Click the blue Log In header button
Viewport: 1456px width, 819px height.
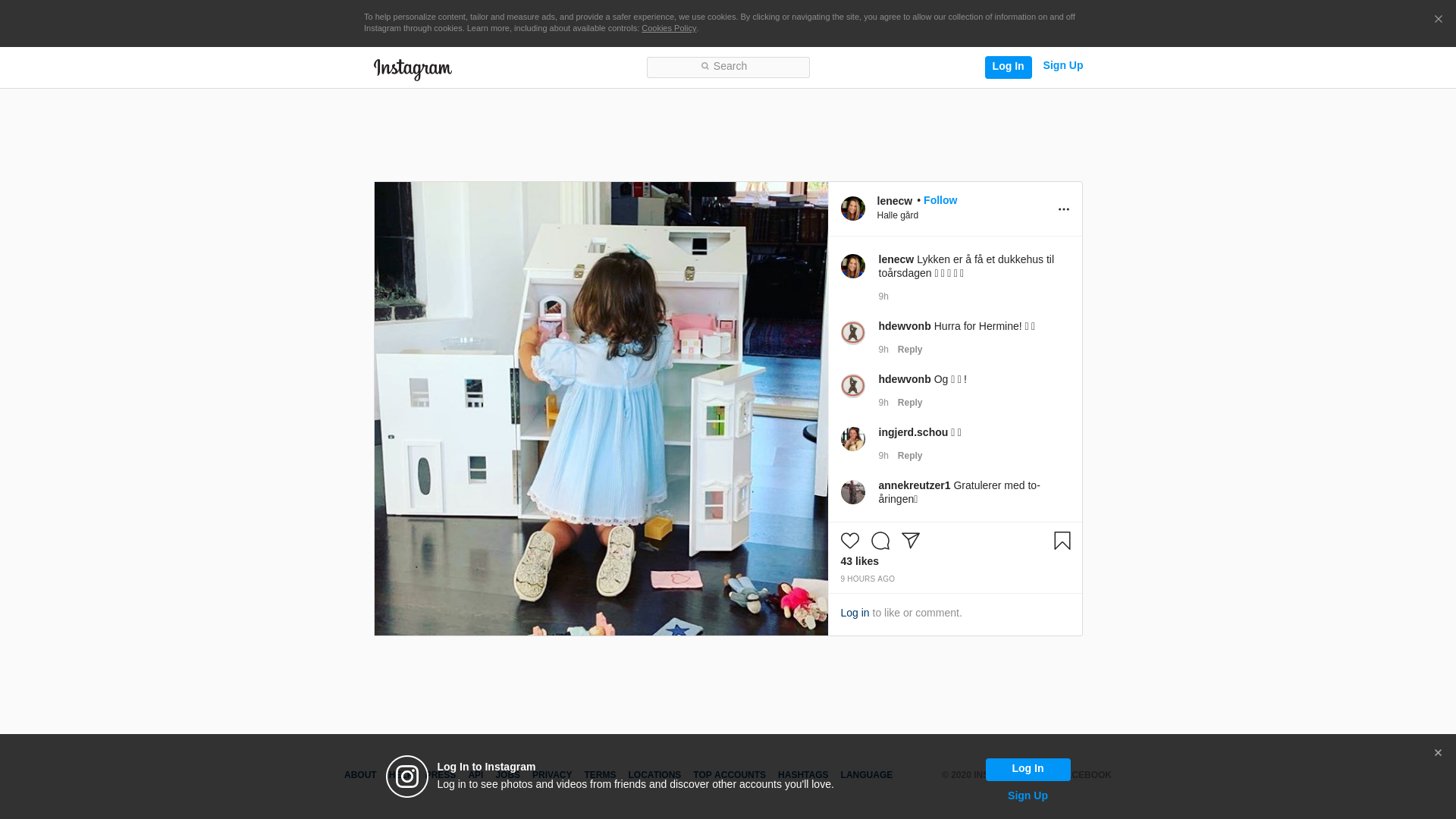[x=1008, y=67]
